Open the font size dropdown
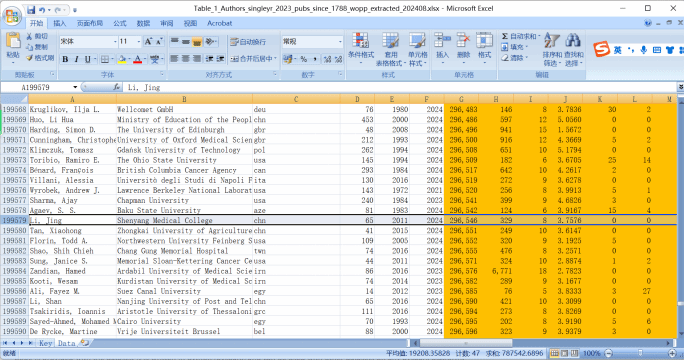684x360 pixels. coord(139,41)
